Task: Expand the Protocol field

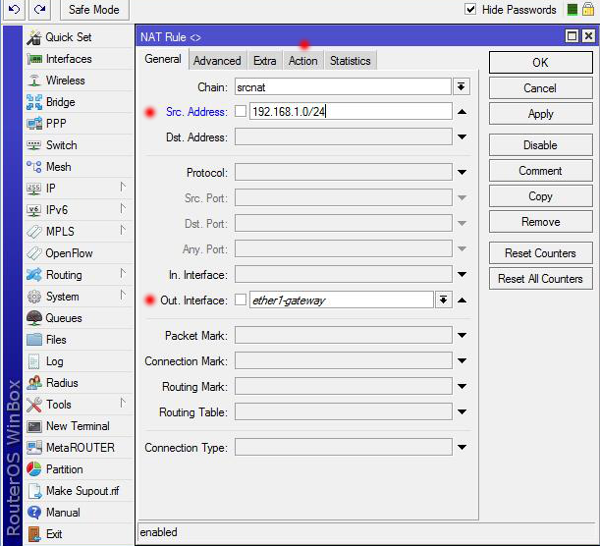Action: click(462, 172)
